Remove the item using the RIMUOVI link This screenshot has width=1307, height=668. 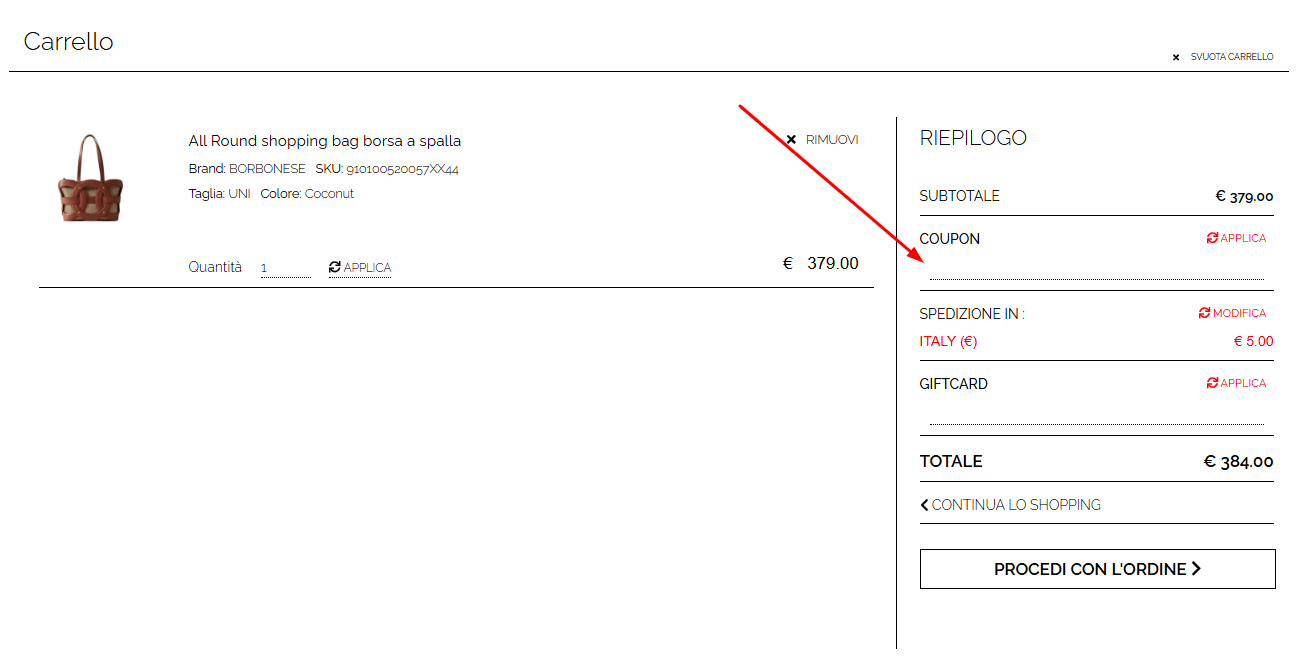(x=833, y=139)
